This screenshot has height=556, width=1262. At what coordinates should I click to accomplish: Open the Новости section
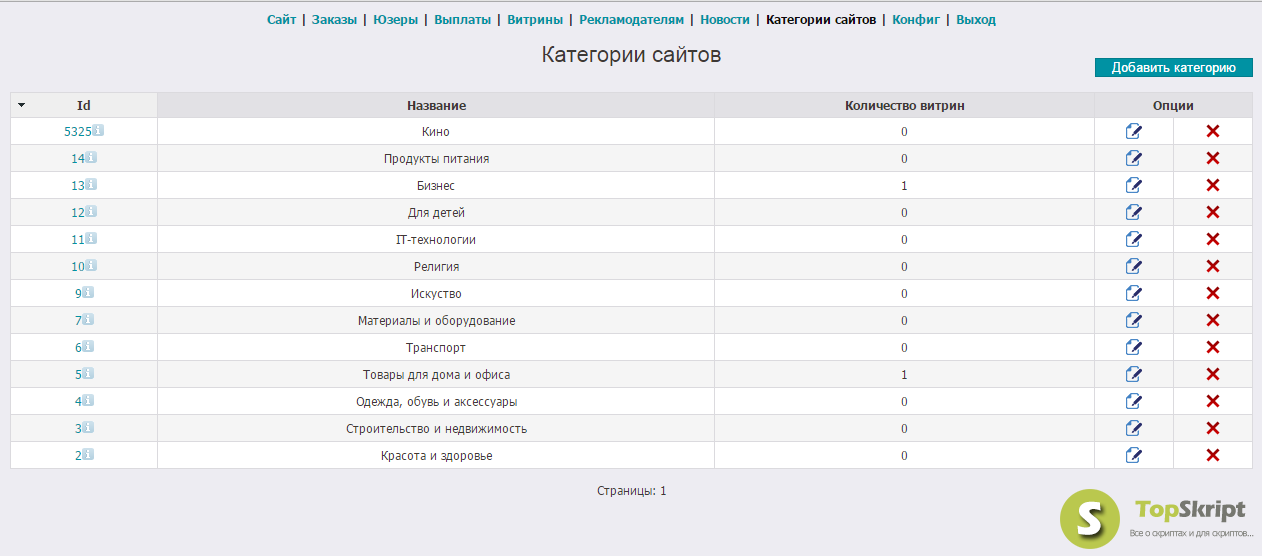click(725, 19)
